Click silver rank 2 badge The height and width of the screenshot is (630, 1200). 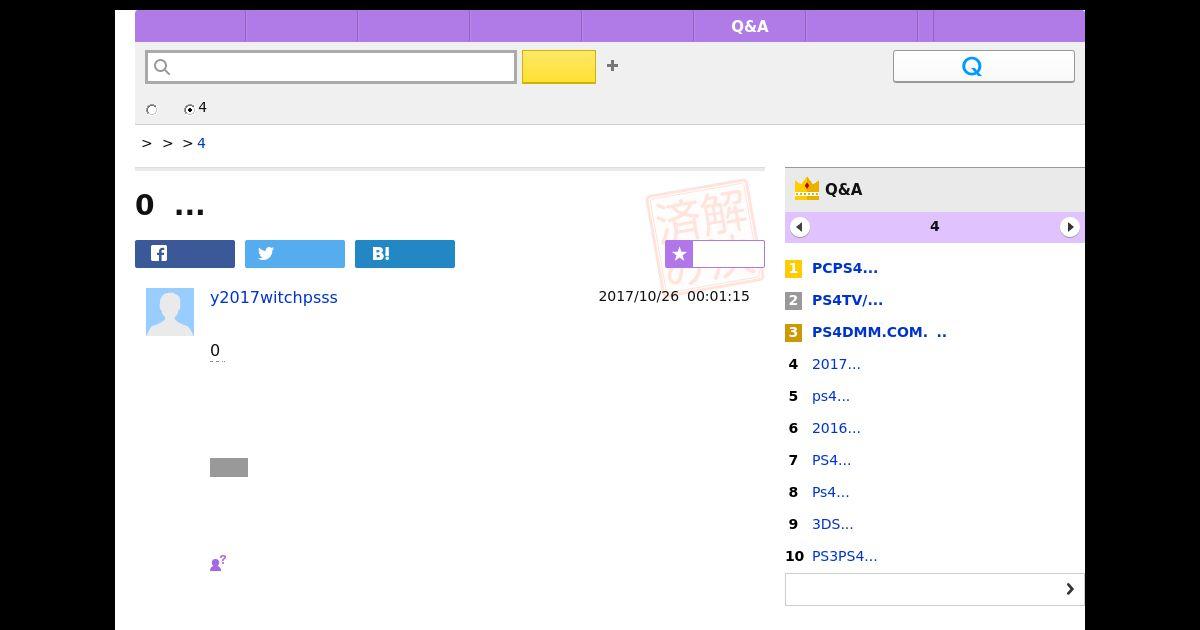click(793, 300)
